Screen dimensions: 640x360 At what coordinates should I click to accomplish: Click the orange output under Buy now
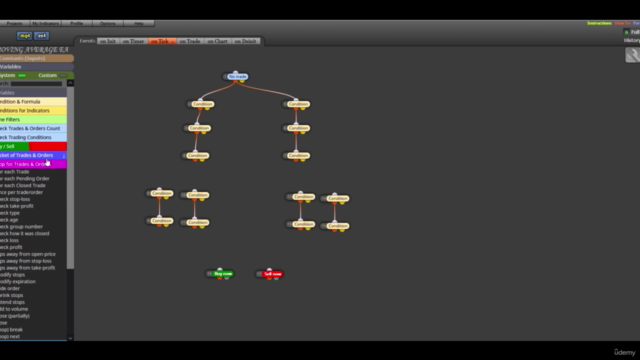pos(220,278)
